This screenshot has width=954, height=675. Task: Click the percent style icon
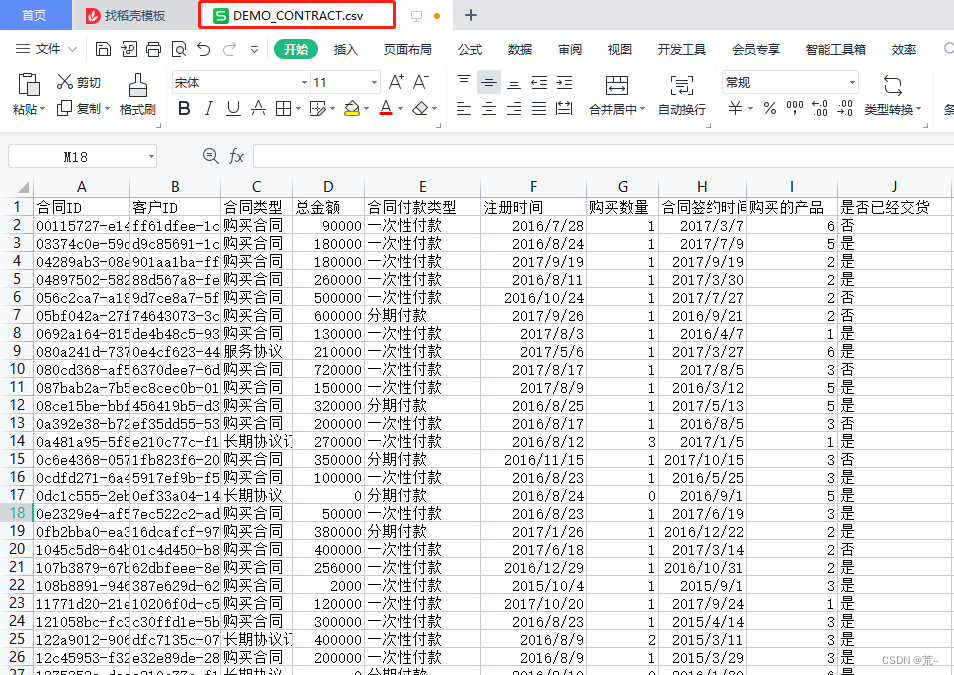[x=769, y=108]
